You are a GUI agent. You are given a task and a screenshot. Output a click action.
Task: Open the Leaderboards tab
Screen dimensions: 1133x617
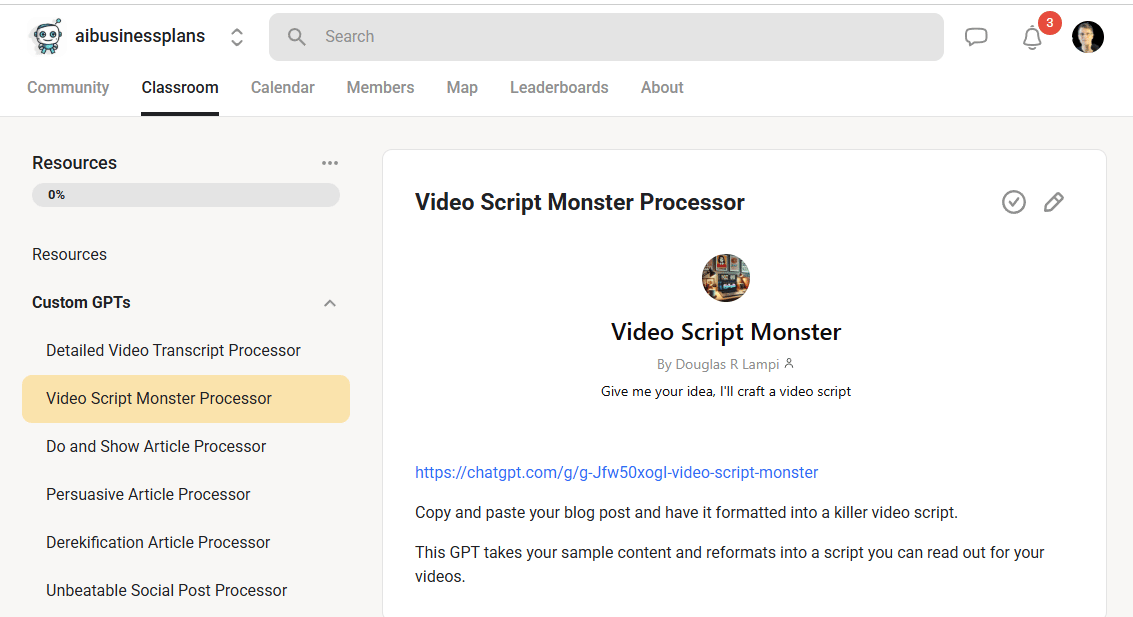[559, 87]
